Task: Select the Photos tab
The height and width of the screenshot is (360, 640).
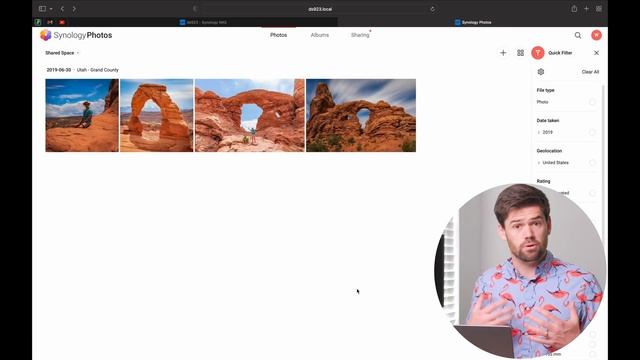Action: 278,35
